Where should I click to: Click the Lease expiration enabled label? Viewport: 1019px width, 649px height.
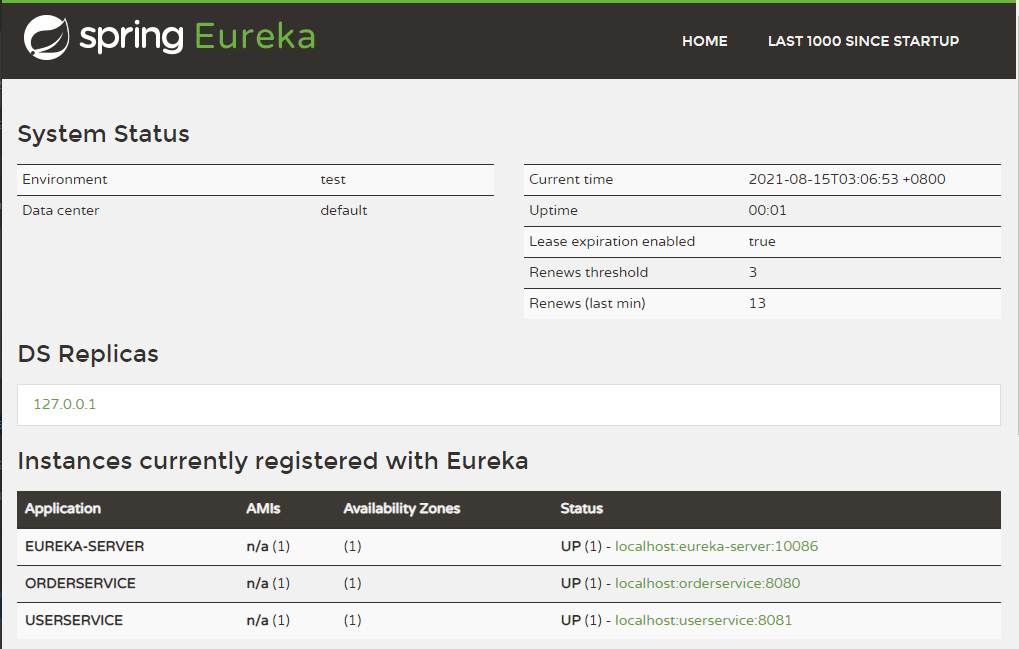[x=612, y=242]
